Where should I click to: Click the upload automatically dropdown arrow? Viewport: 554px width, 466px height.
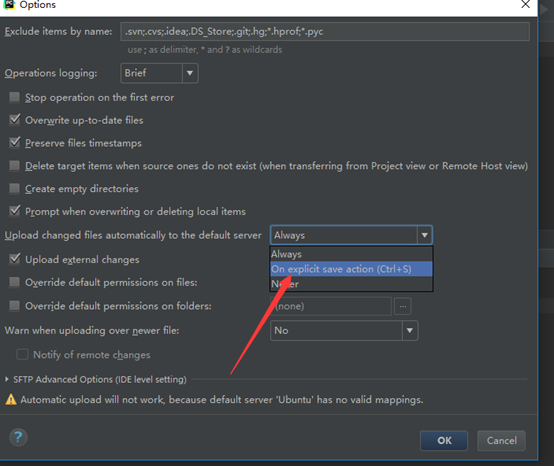click(x=424, y=235)
